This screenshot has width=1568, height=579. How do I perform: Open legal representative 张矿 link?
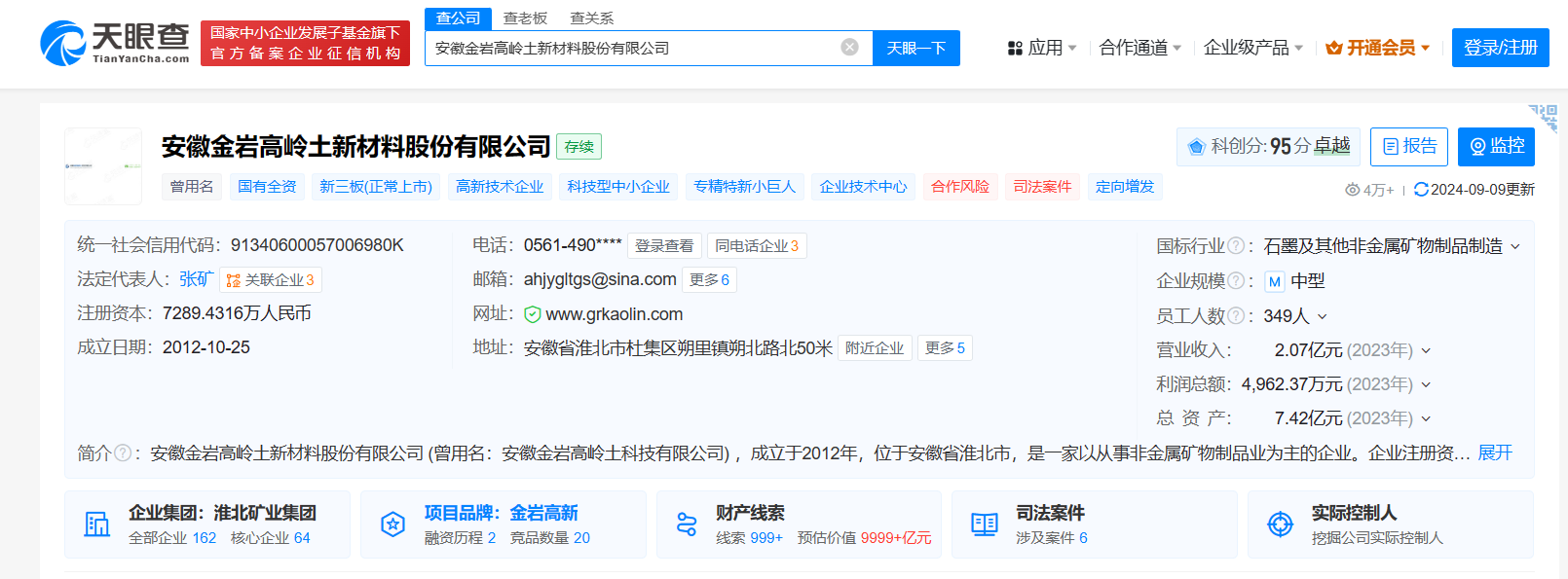click(196, 279)
